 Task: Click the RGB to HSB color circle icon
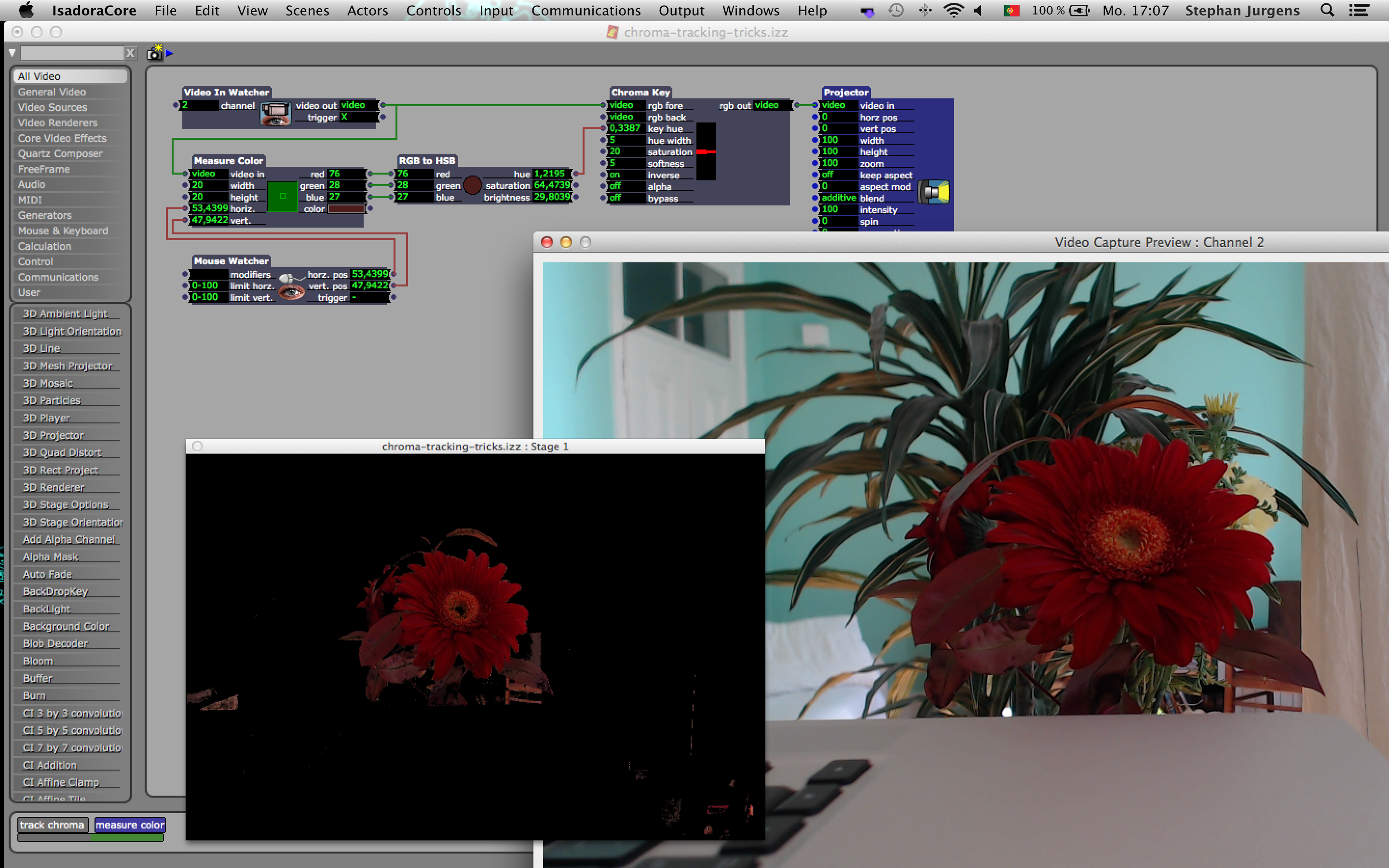472,186
